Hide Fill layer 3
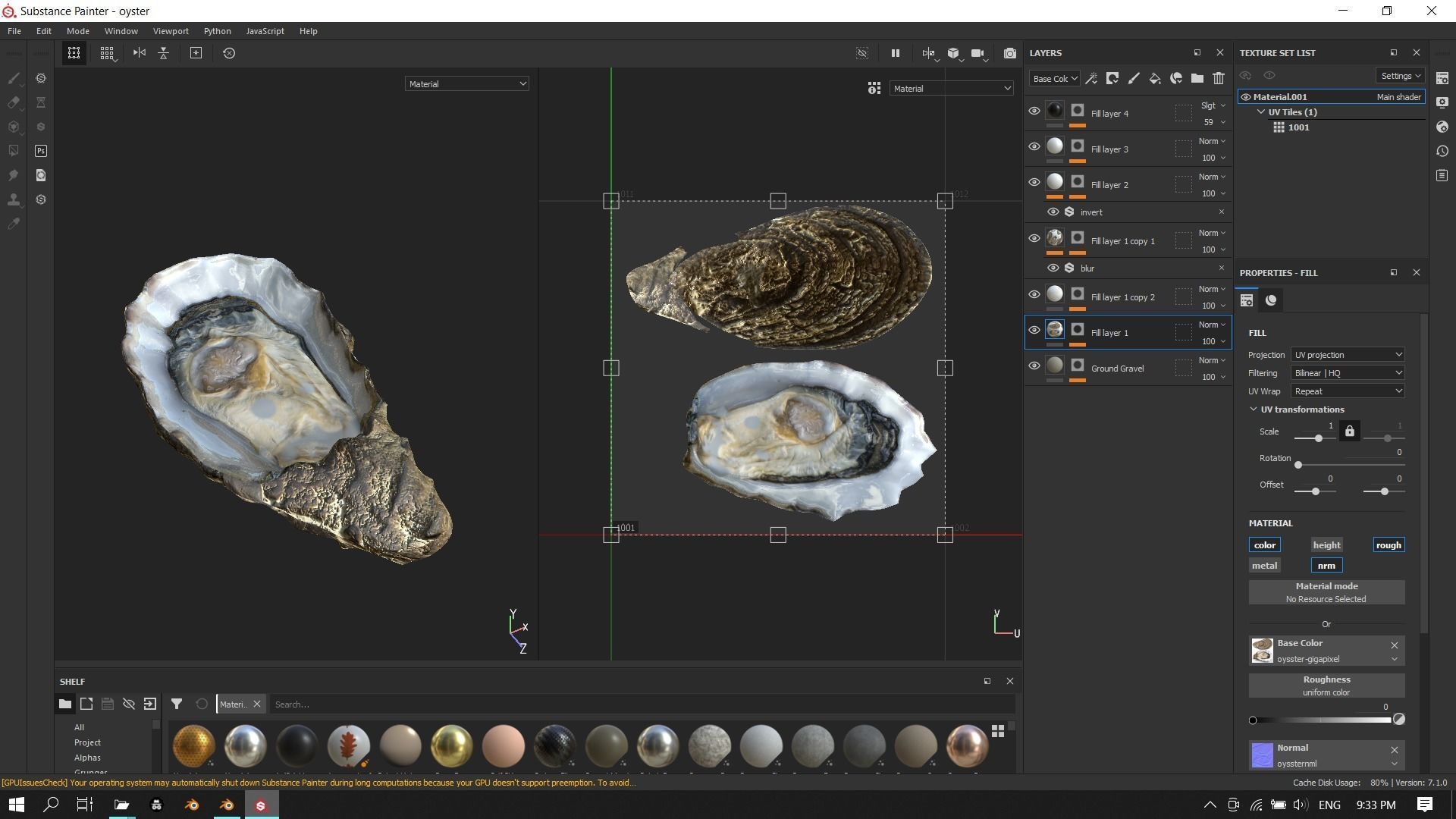This screenshot has height=819, width=1456. coord(1034,146)
